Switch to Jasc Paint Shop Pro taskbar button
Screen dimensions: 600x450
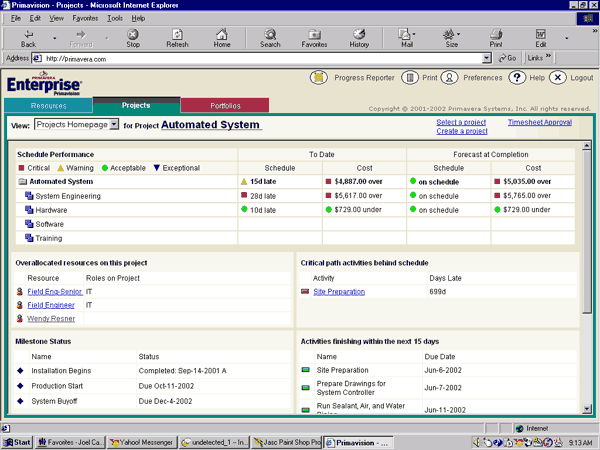click(x=287, y=442)
